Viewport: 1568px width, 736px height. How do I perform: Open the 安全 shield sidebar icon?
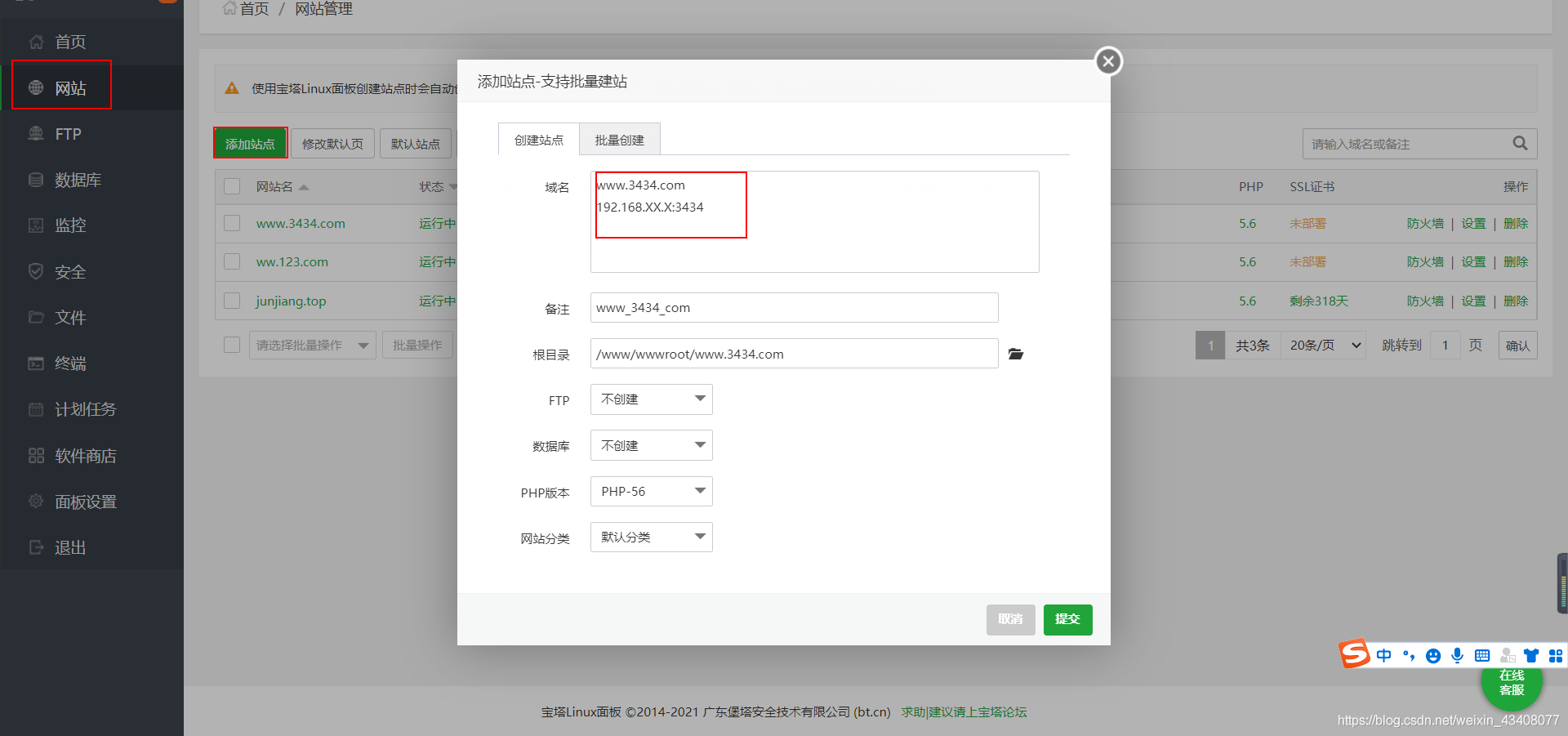(x=36, y=271)
